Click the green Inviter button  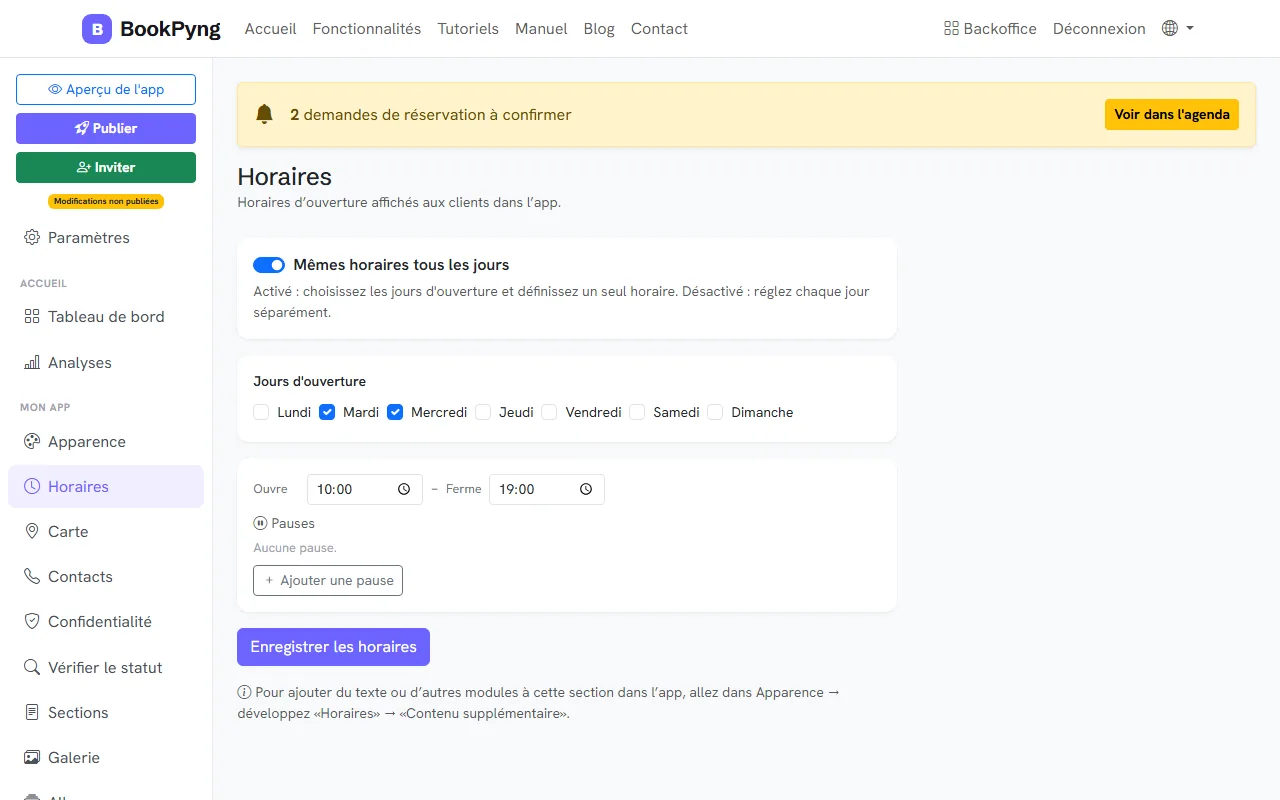106,167
